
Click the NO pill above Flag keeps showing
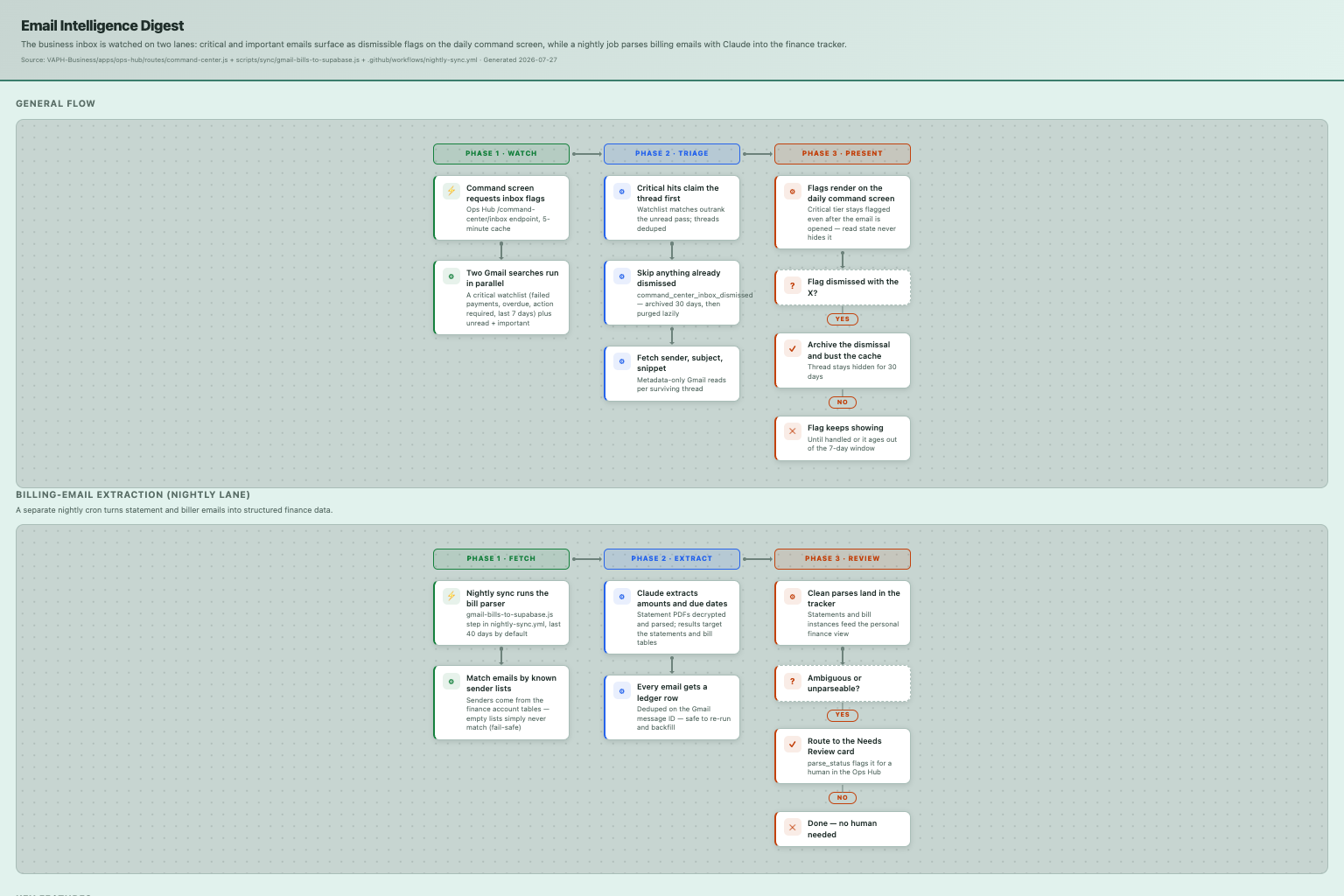point(843,402)
